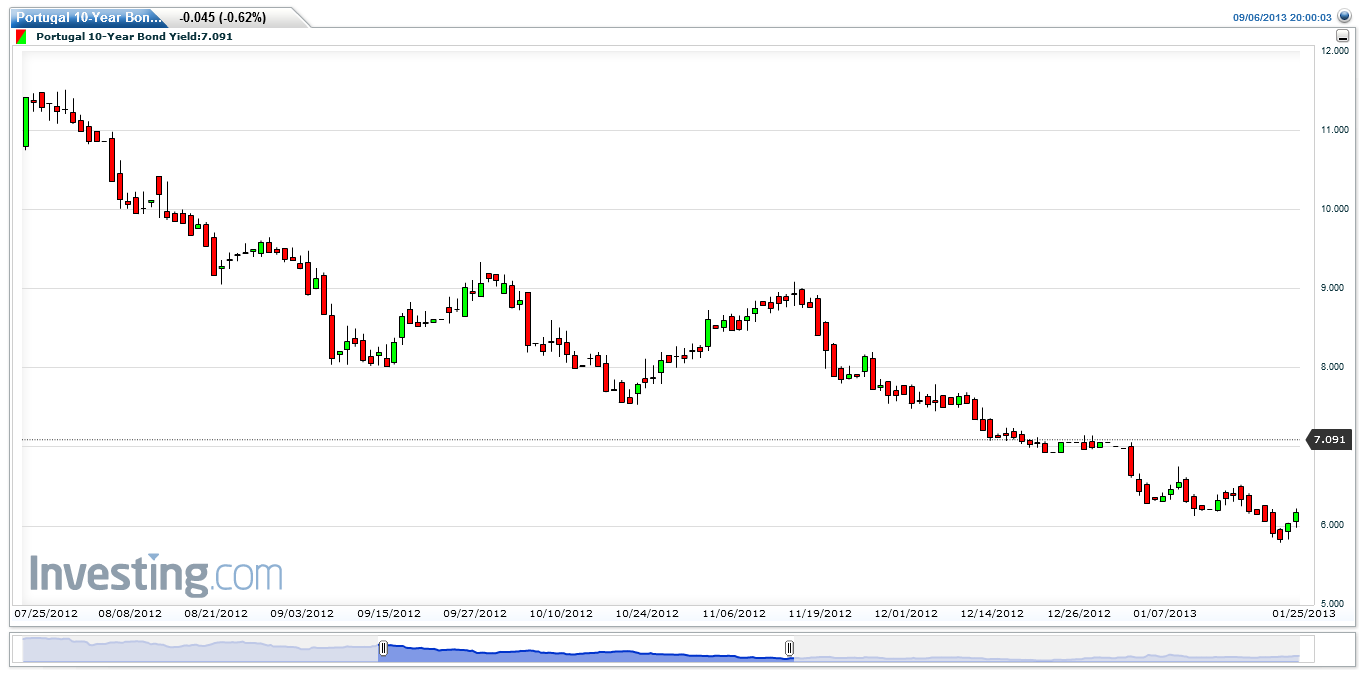Click the 7.091 current price label
The height and width of the screenshot is (675, 1366).
1330,439
